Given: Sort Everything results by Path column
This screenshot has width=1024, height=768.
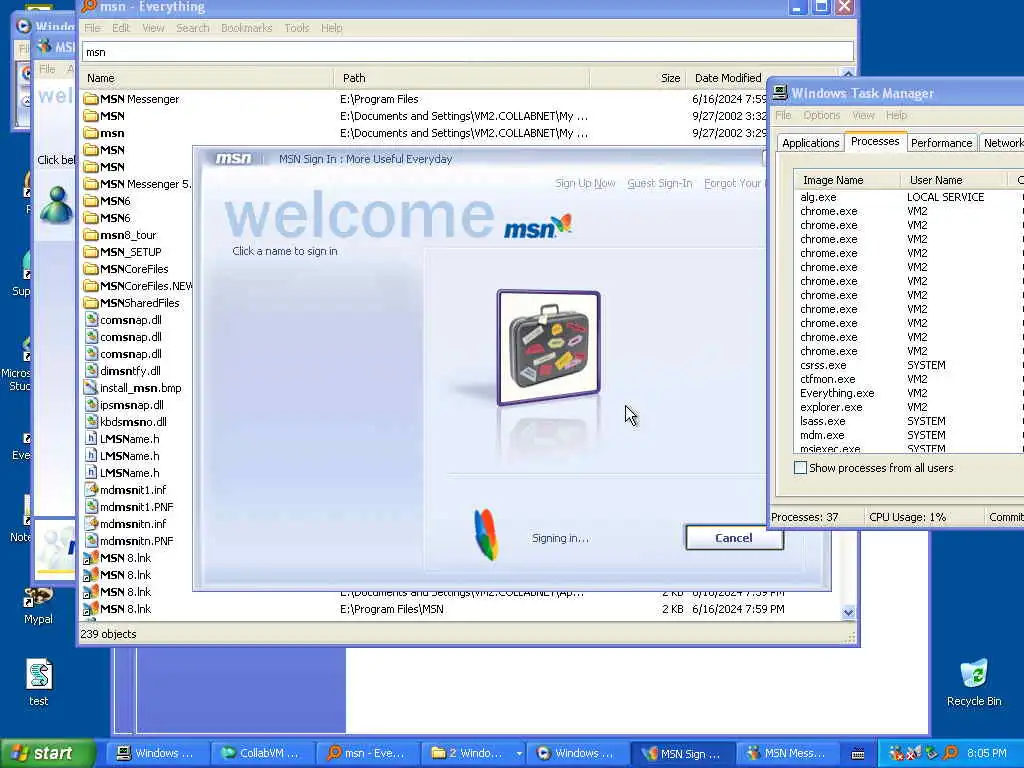Looking at the screenshot, I should point(462,78).
